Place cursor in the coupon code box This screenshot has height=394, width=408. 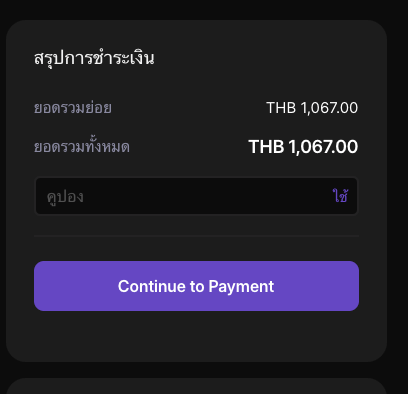(196, 196)
